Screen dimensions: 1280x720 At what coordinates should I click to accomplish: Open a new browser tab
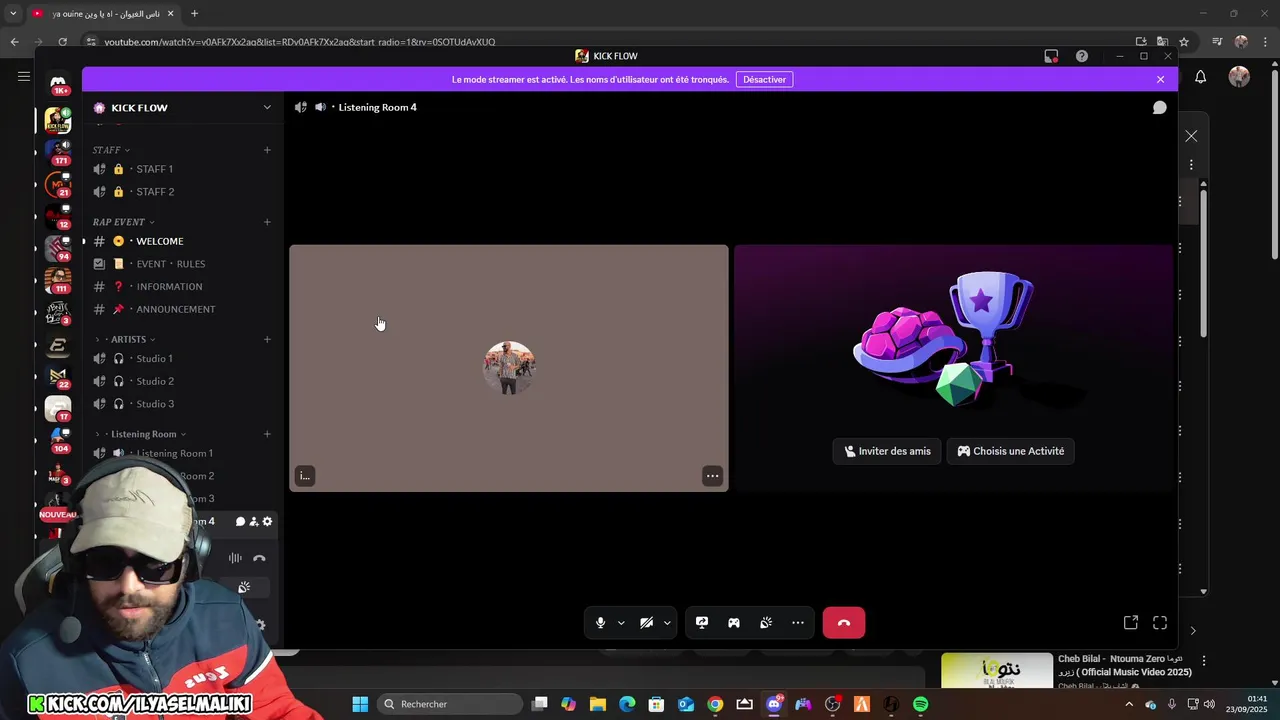(x=194, y=13)
